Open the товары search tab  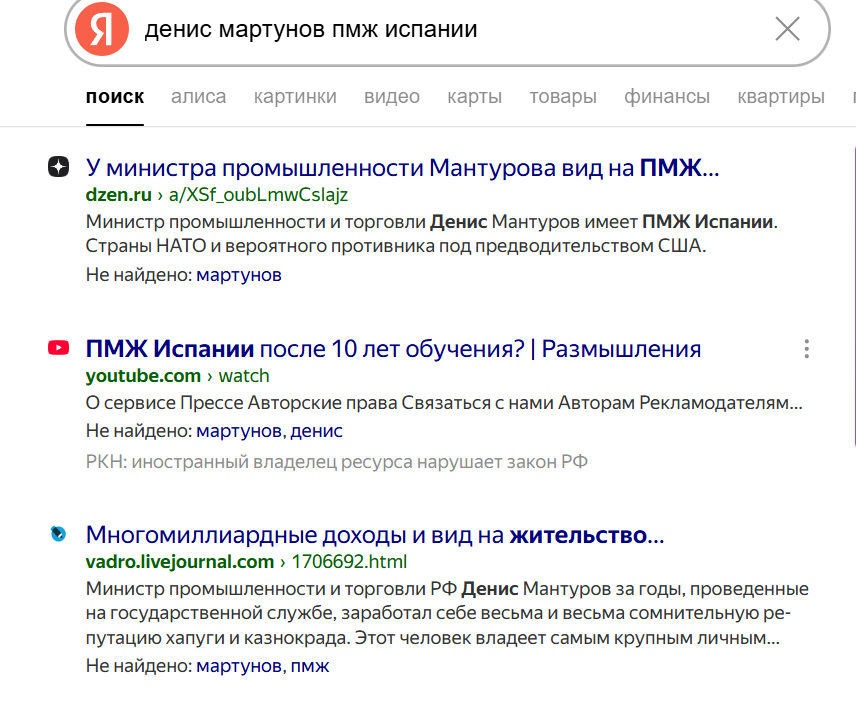(563, 97)
